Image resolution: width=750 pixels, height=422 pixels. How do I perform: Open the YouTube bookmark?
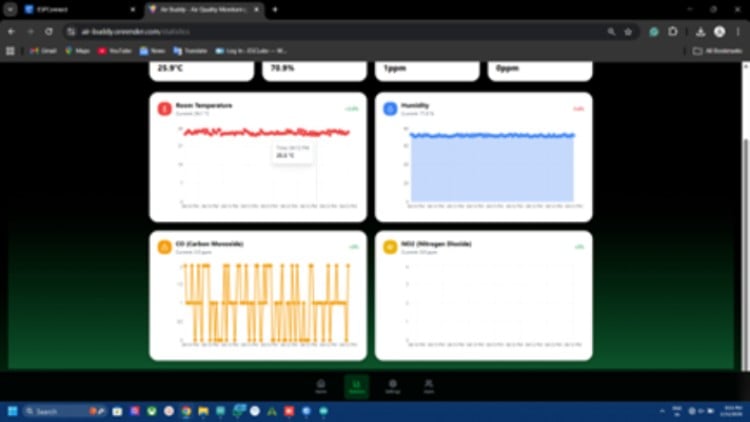pos(115,51)
